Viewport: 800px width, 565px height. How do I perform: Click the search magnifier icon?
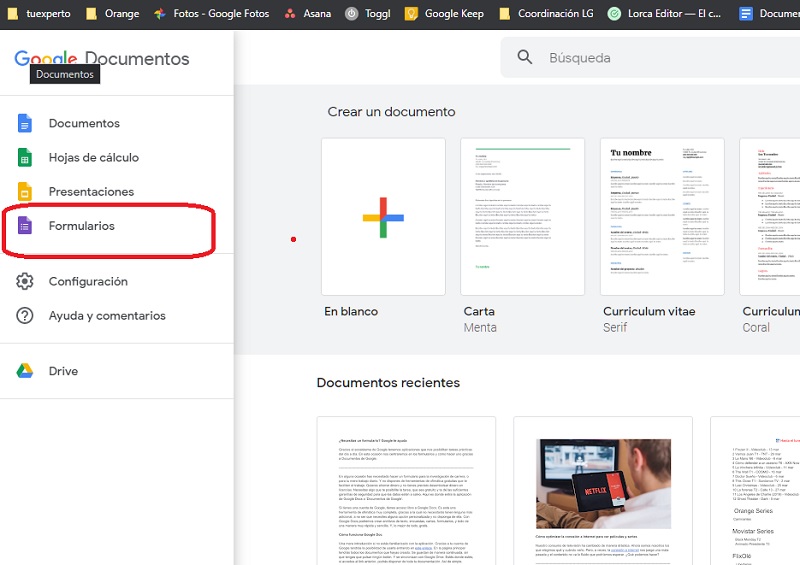[524, 57]
